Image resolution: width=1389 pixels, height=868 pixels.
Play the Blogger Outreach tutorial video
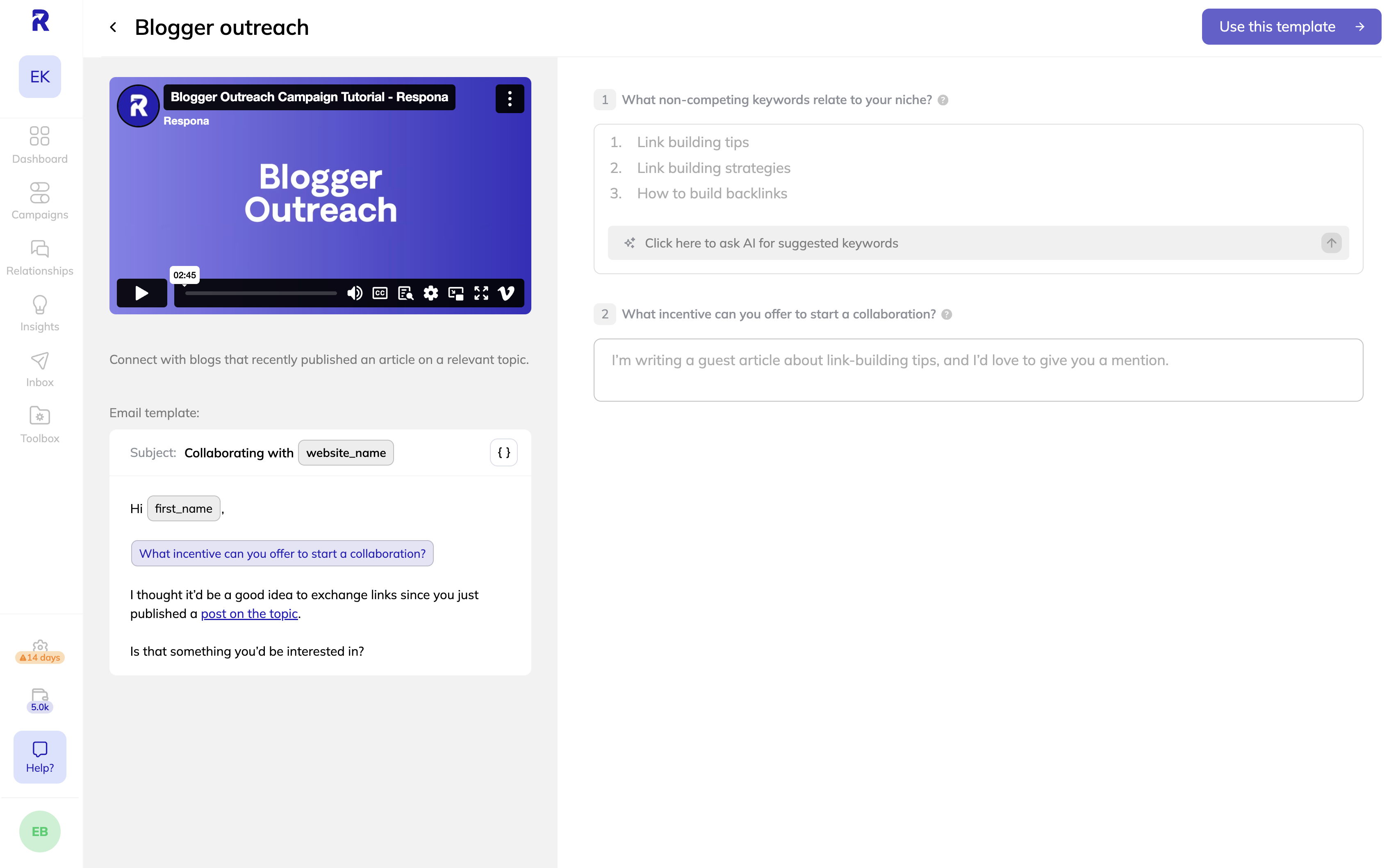pos(141,292)
